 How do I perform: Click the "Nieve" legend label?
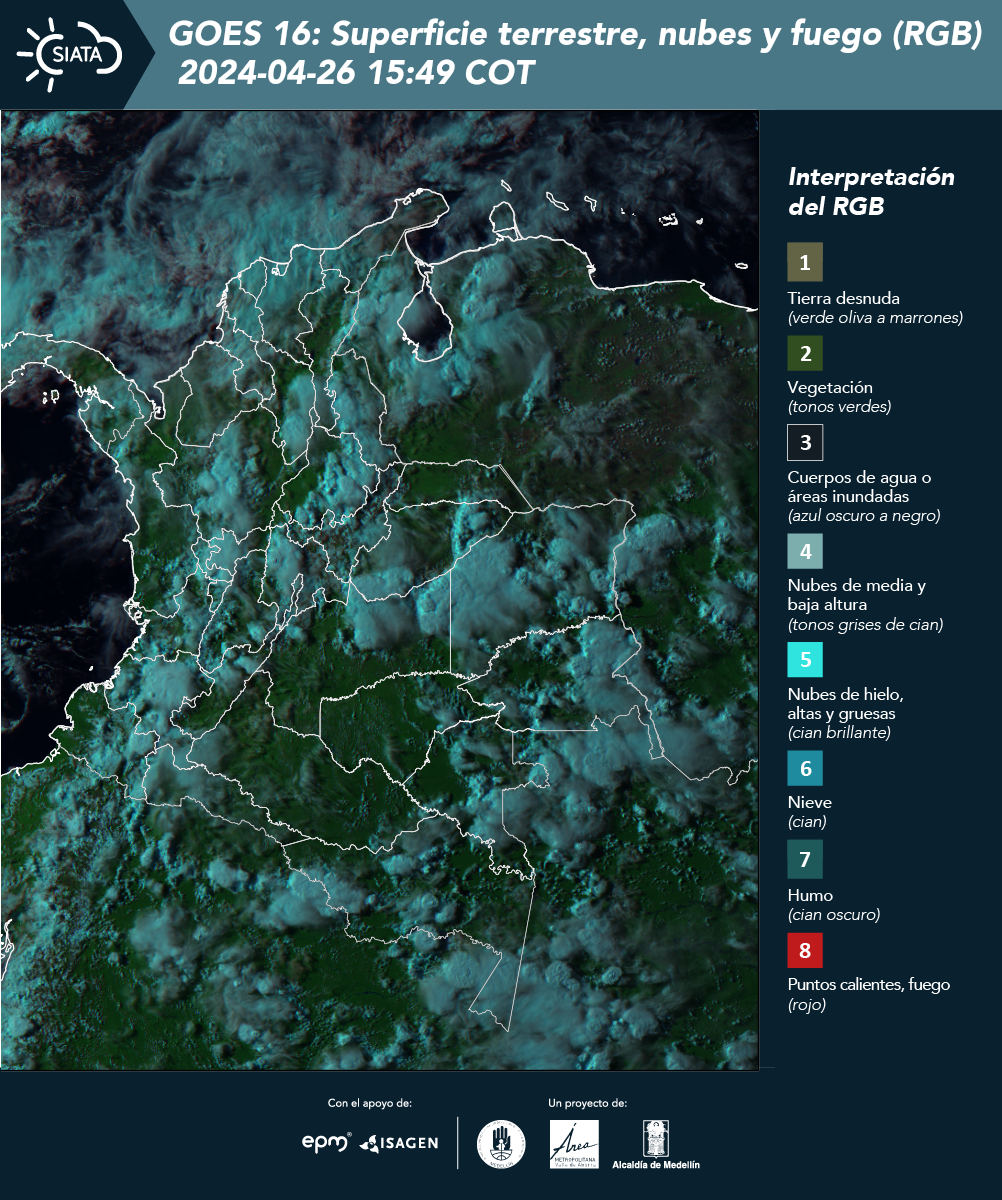[810, 802]
